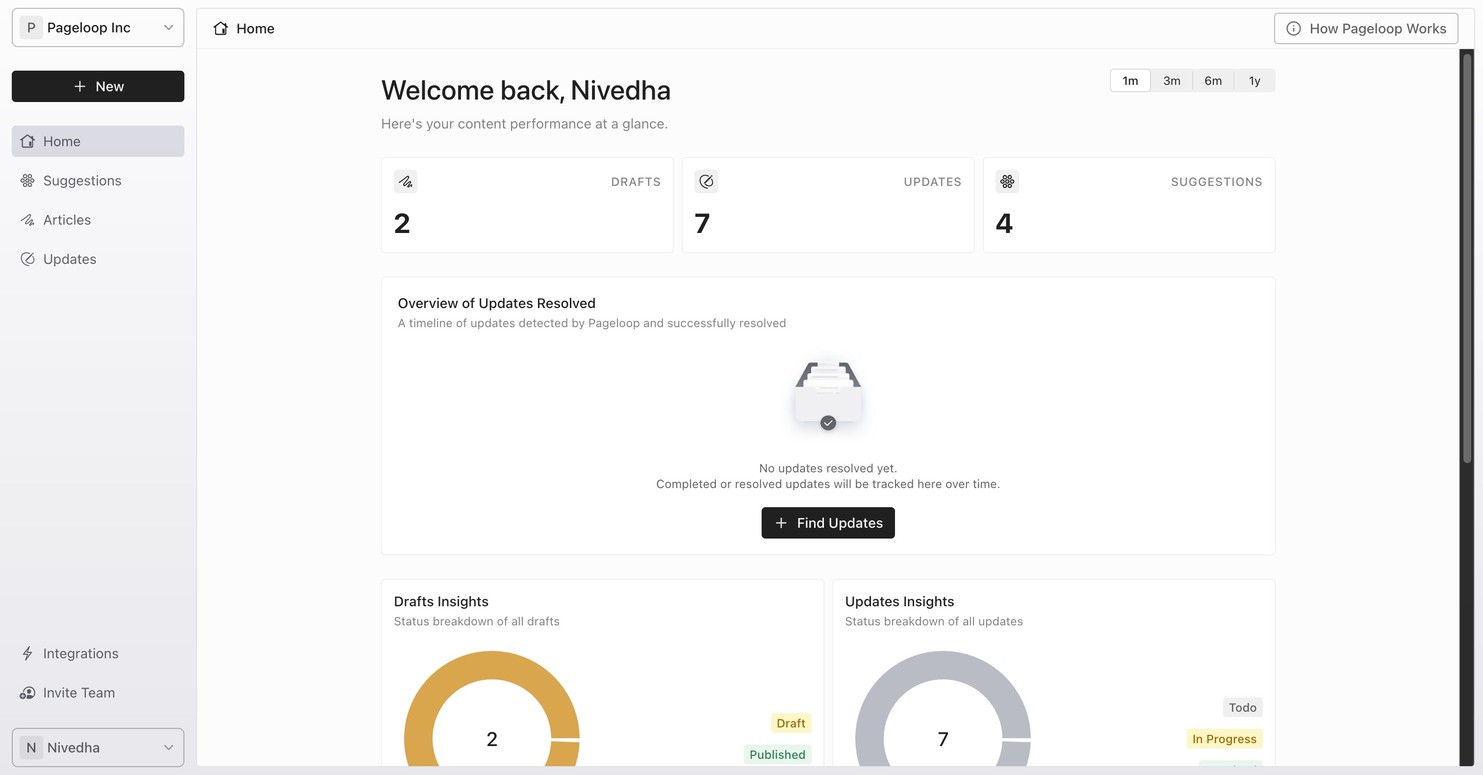The height and width of the screenshot is (775, 1483).
Task: Click the Integrations label in sidebar
Action: click(x=81, y=653)
